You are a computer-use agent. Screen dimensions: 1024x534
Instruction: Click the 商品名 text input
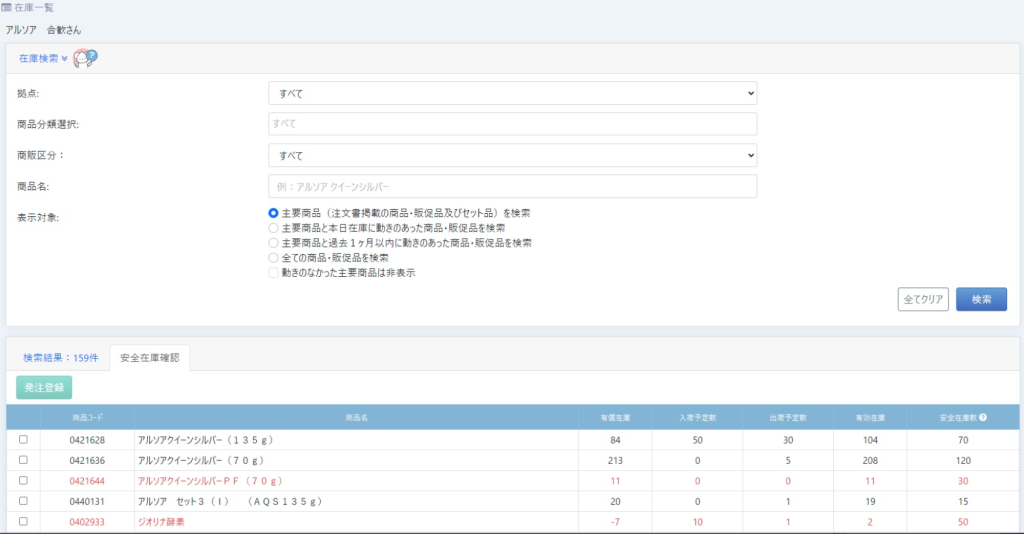click(512, 187)
